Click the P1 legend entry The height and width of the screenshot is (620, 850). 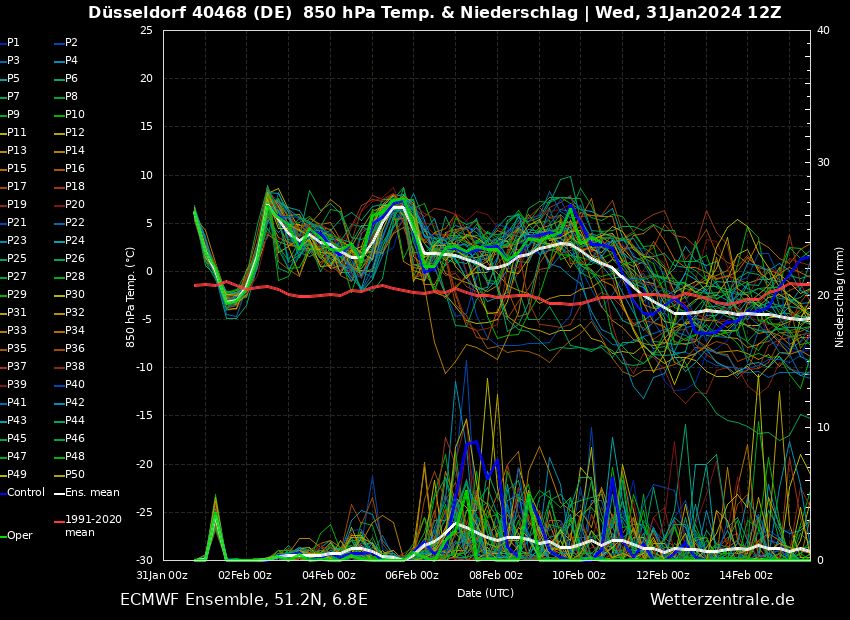tap(13, 43)
